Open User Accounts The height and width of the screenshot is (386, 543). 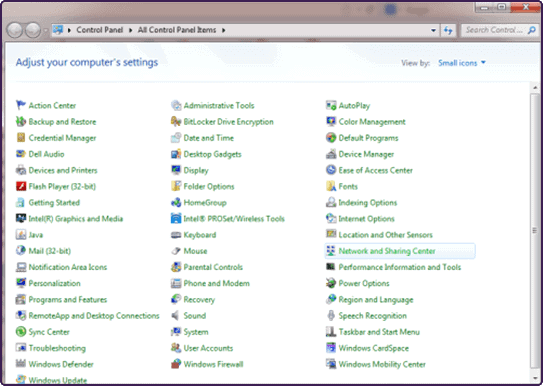point(208,348)
